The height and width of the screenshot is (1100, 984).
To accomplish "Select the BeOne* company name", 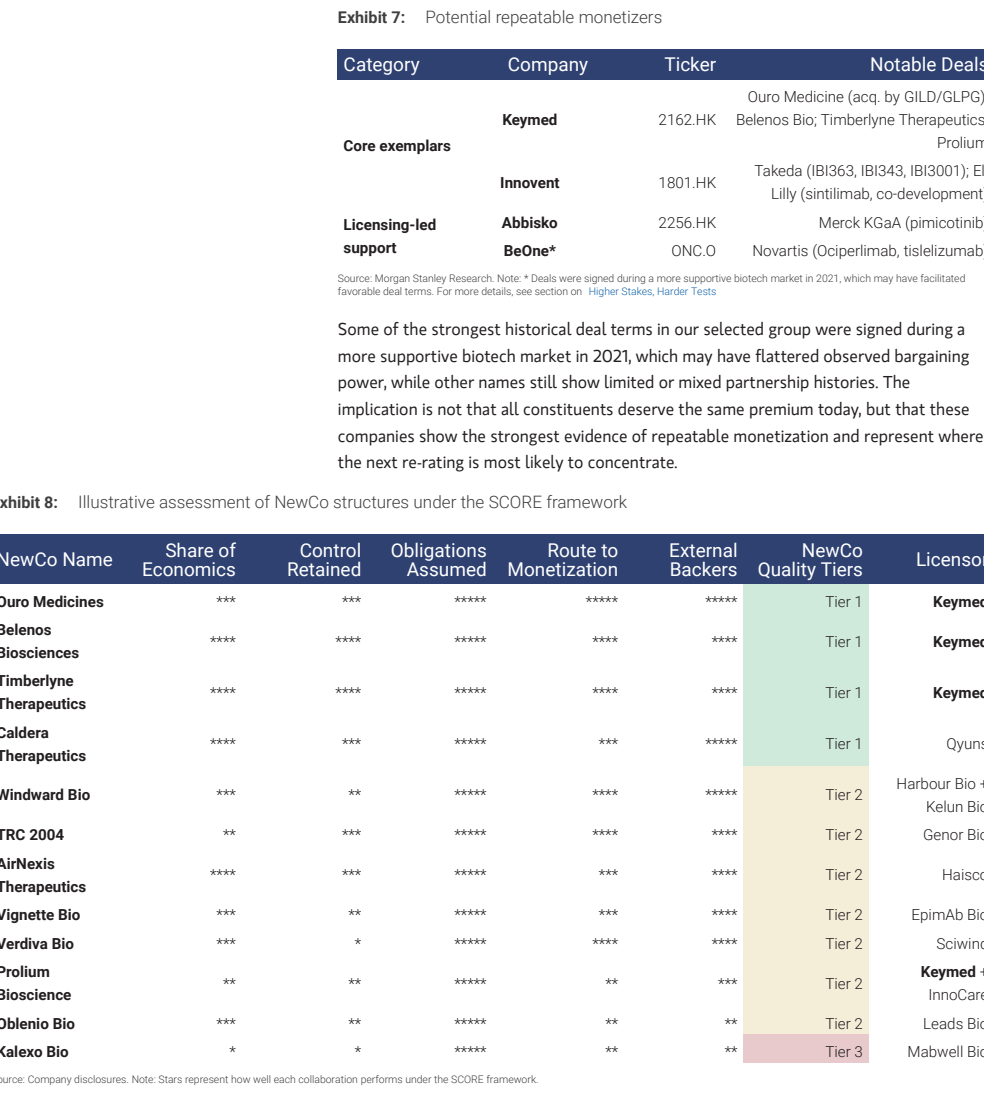I will pyautogui.click(x=530, y=251).
